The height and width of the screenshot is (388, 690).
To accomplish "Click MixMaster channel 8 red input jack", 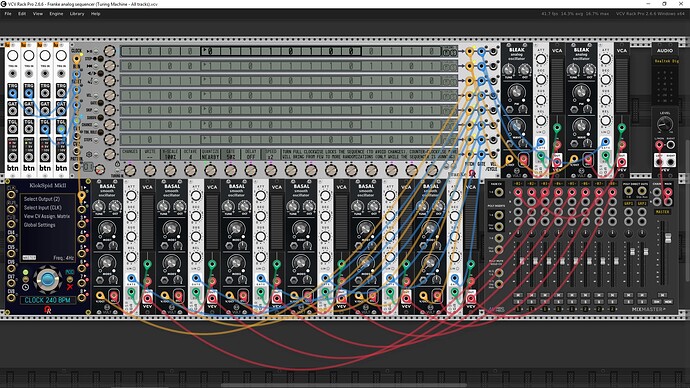I will [612, 192].
